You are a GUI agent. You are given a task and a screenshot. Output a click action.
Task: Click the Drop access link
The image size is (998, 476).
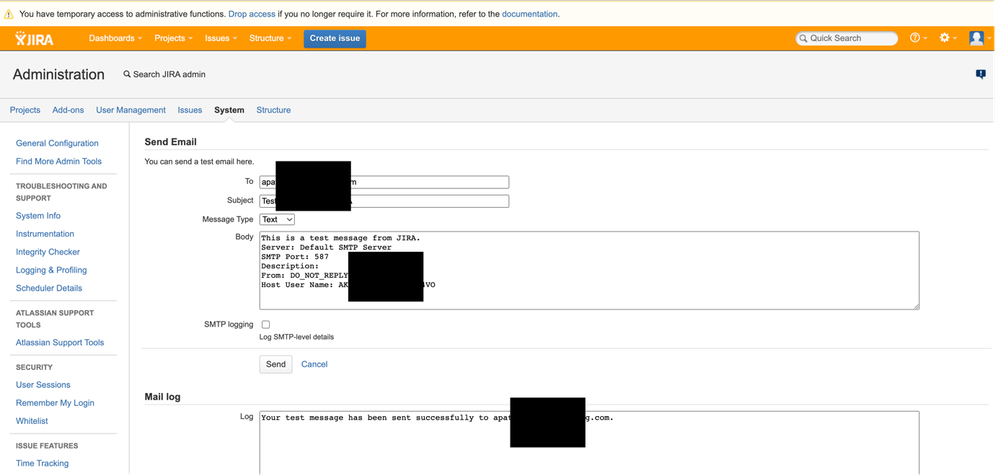click(x=252, y=14)
